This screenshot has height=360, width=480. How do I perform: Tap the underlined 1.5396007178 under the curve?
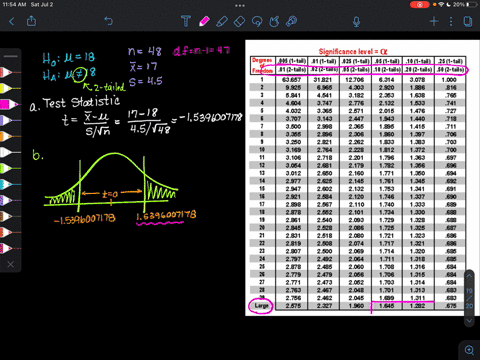click(x=166, y=216)
